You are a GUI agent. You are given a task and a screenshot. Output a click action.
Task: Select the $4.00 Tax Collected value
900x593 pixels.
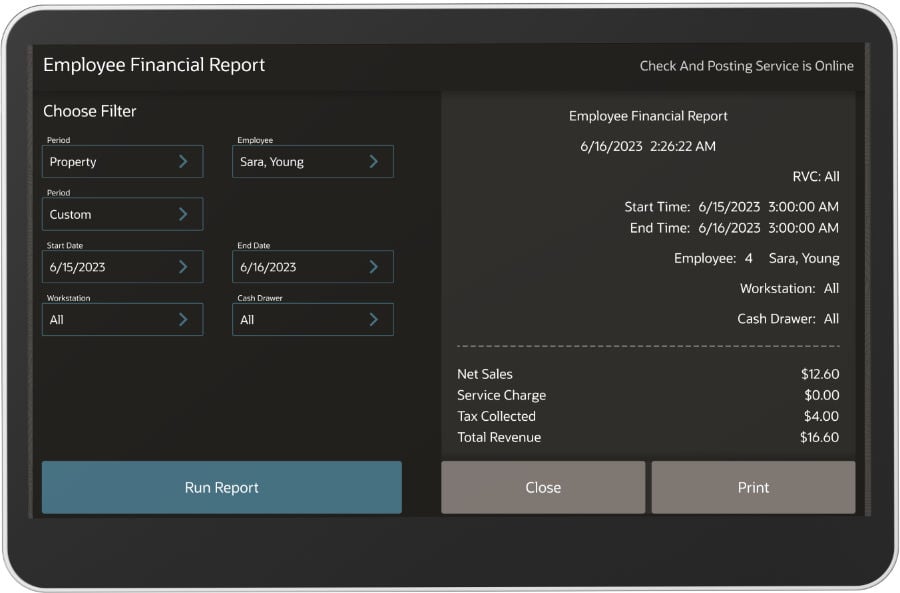pyautogui.click(x=821, y=416)
